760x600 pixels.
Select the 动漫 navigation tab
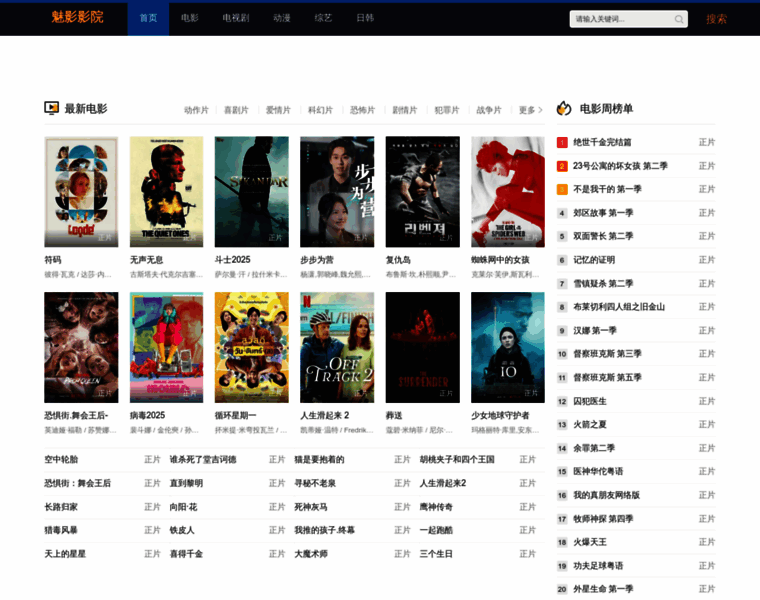click(282, 18)
